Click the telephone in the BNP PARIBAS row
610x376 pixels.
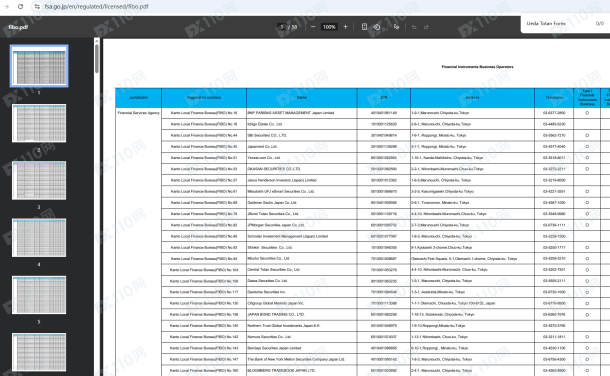tap(554, 113)
